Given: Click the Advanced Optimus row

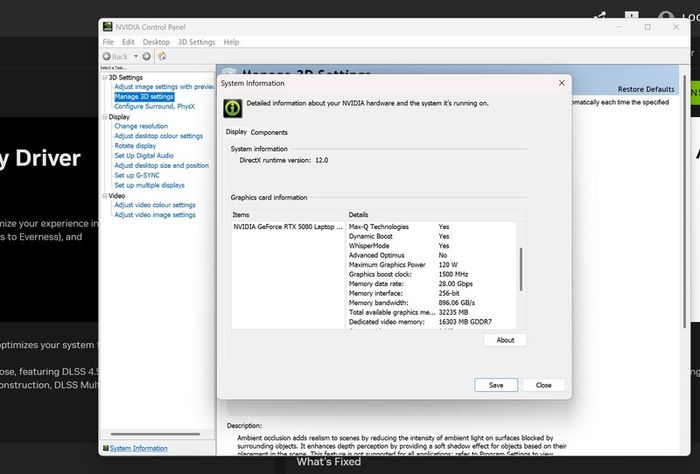Looking at the screenshot, I should tap(432, 255).
